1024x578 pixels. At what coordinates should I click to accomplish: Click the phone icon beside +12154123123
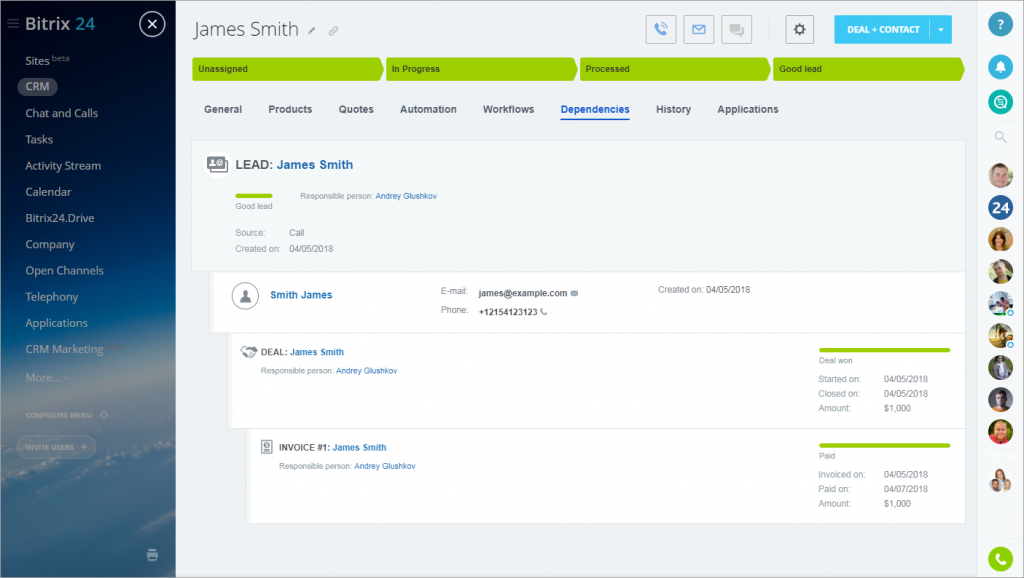tap(543, 312)
